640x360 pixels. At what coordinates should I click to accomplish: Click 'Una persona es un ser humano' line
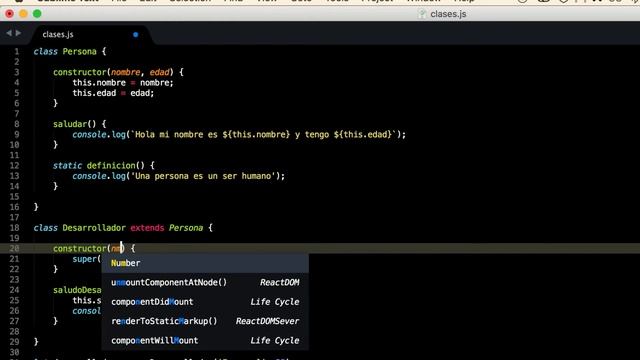[178, 176]
